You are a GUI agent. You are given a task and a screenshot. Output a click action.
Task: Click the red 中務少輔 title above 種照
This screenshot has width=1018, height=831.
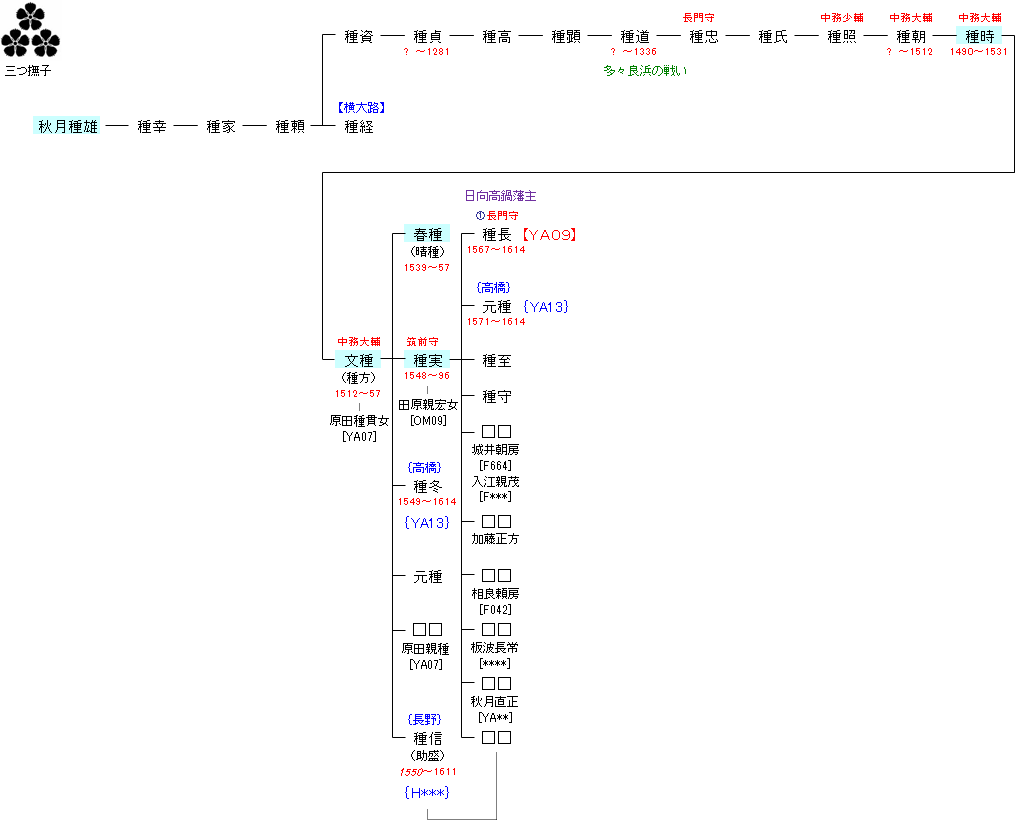(842, 17)
